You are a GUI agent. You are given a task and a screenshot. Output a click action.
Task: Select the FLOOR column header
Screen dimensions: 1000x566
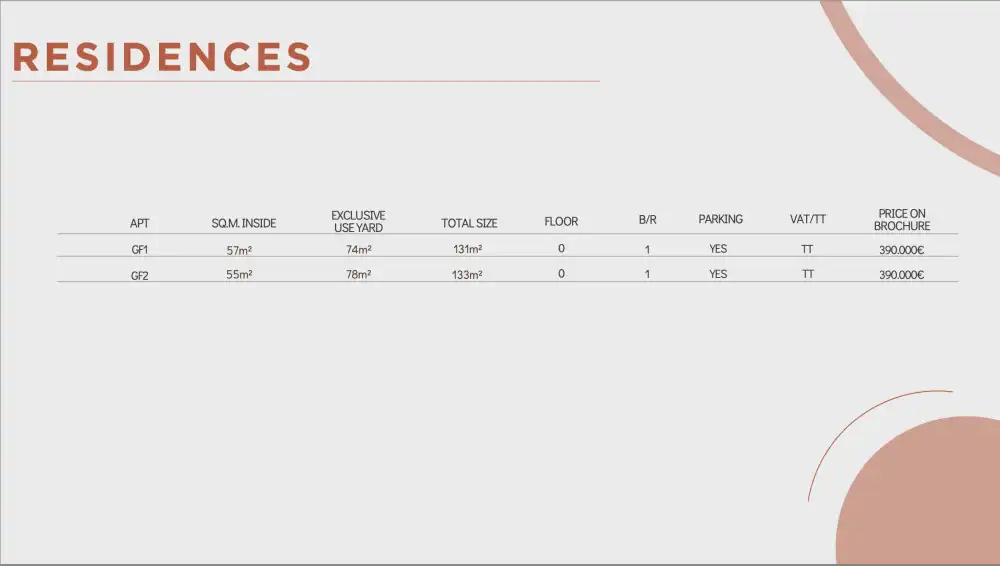click(561, 221)
